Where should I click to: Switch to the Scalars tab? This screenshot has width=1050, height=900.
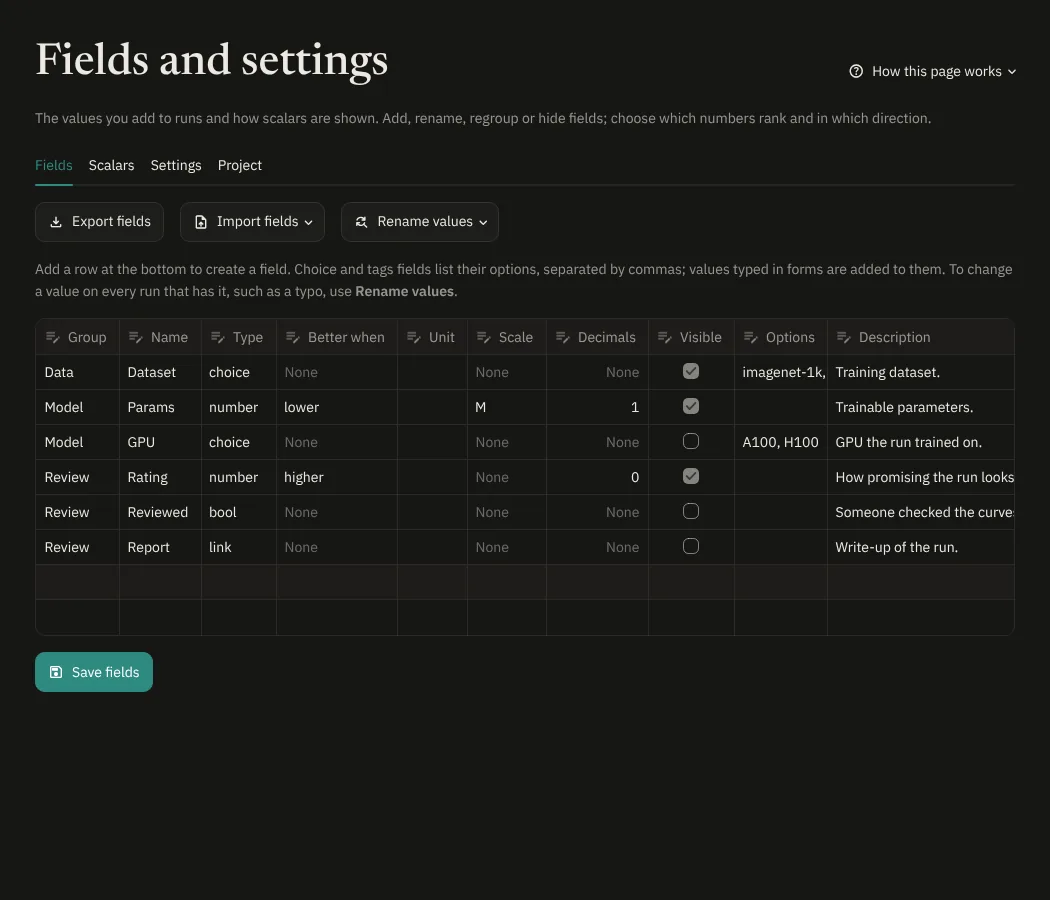111,165
